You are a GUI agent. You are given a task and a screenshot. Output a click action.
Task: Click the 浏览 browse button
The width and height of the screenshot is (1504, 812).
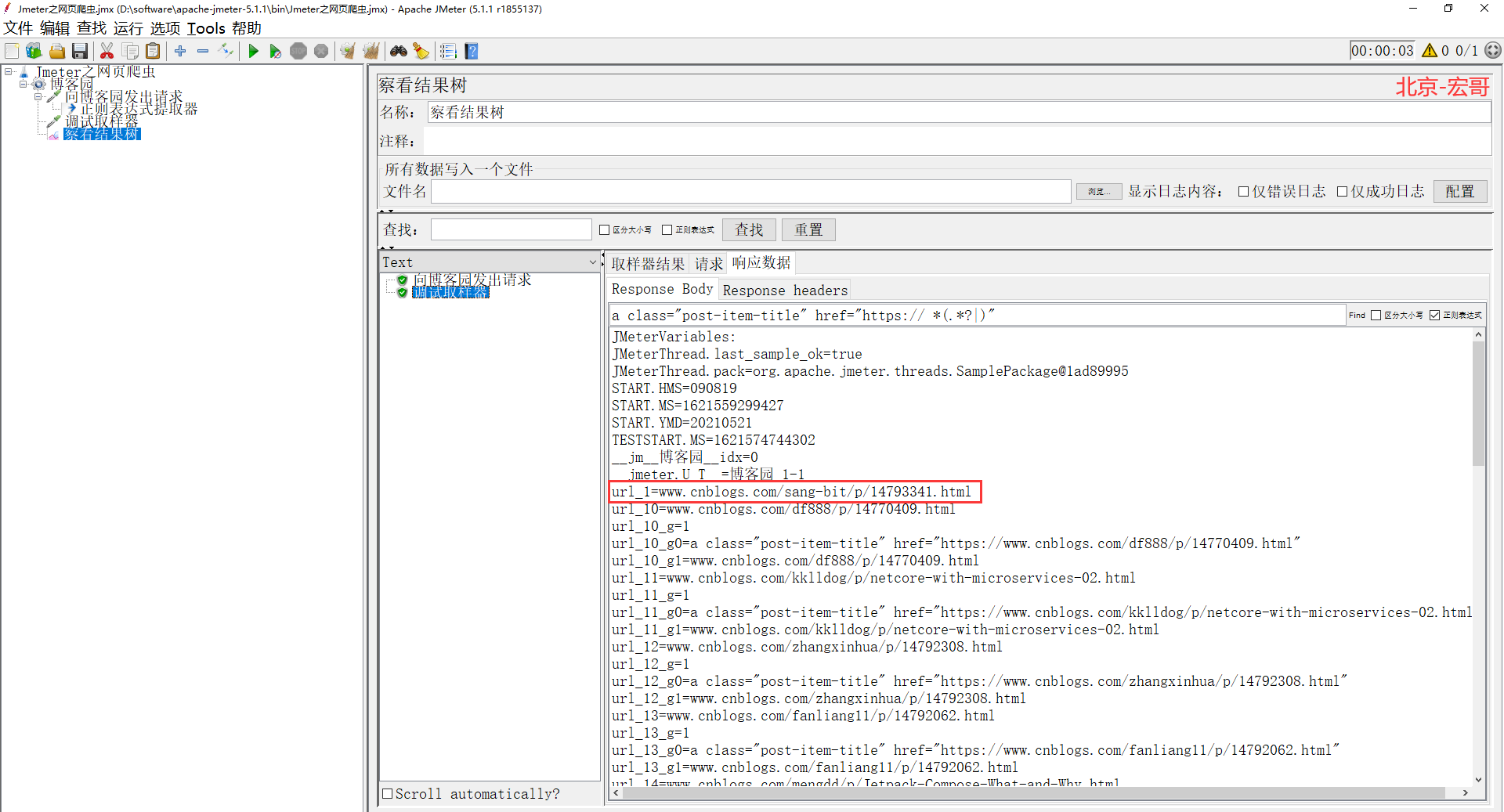[x=1098, y=192]
